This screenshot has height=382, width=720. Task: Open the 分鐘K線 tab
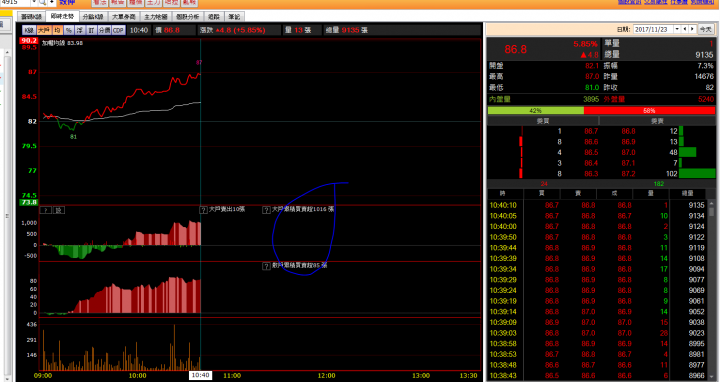tap(93, 17)
